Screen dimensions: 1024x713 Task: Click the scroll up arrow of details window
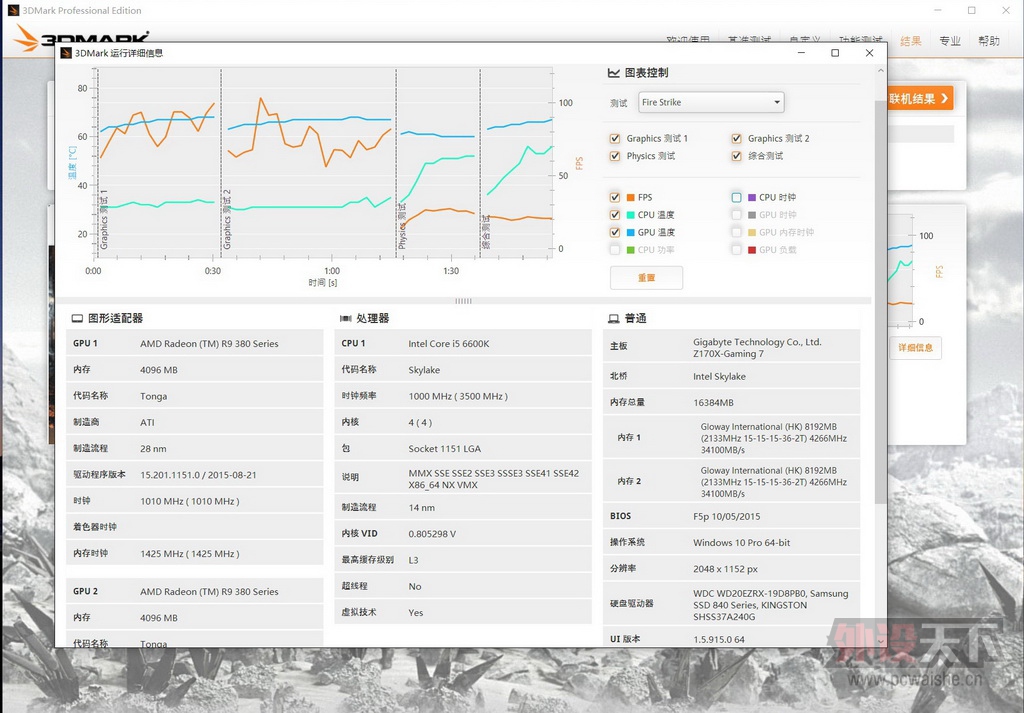[881, 71]
